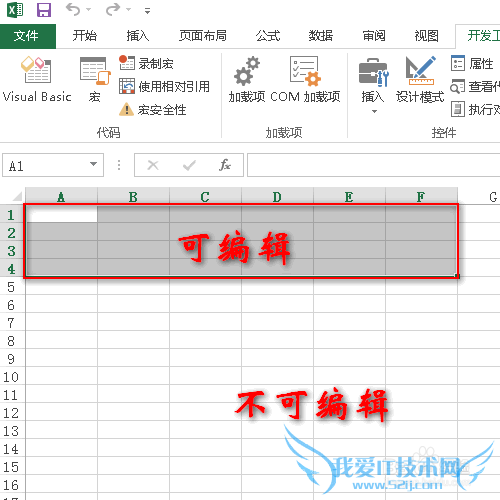This screenshot has width=500, height=500.
Task: Open the 宏 macros dialog
Action: [x=95, y=79]
